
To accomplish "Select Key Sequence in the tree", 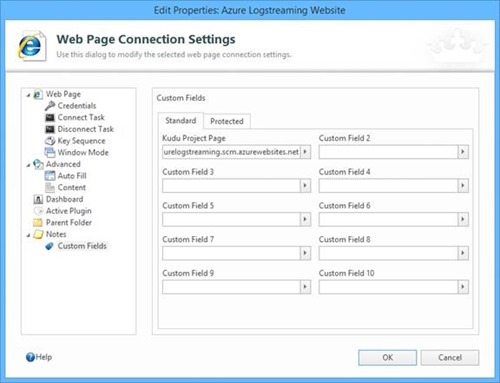I will 81,141.
